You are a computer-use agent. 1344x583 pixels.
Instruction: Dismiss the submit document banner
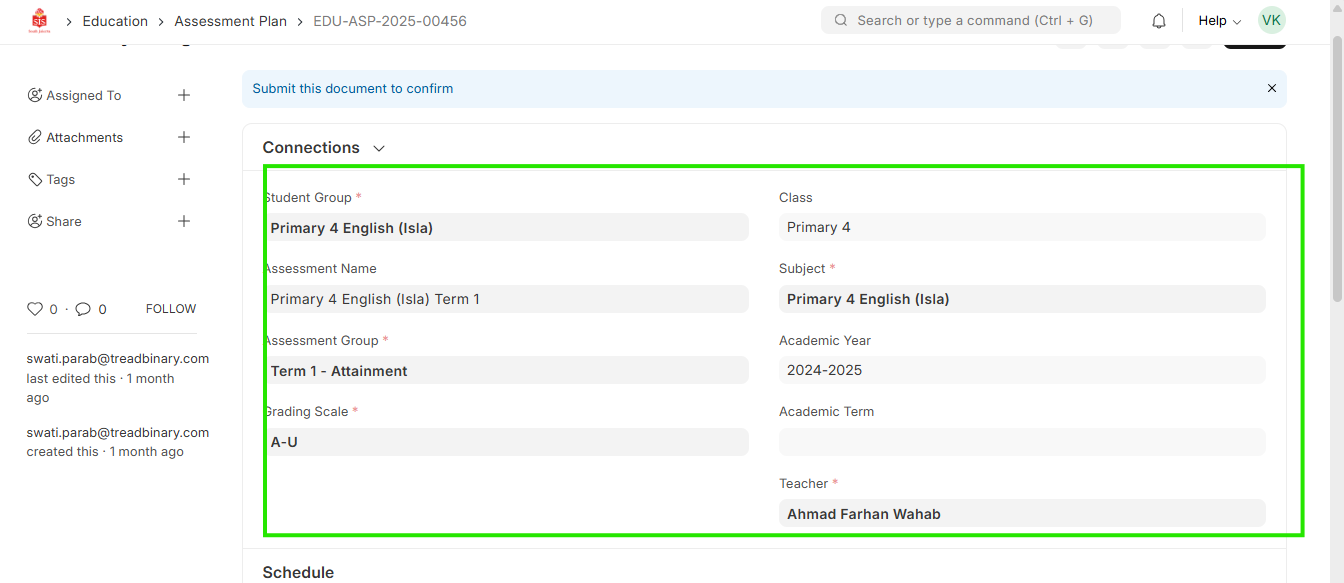click(x=1271, y=88)
